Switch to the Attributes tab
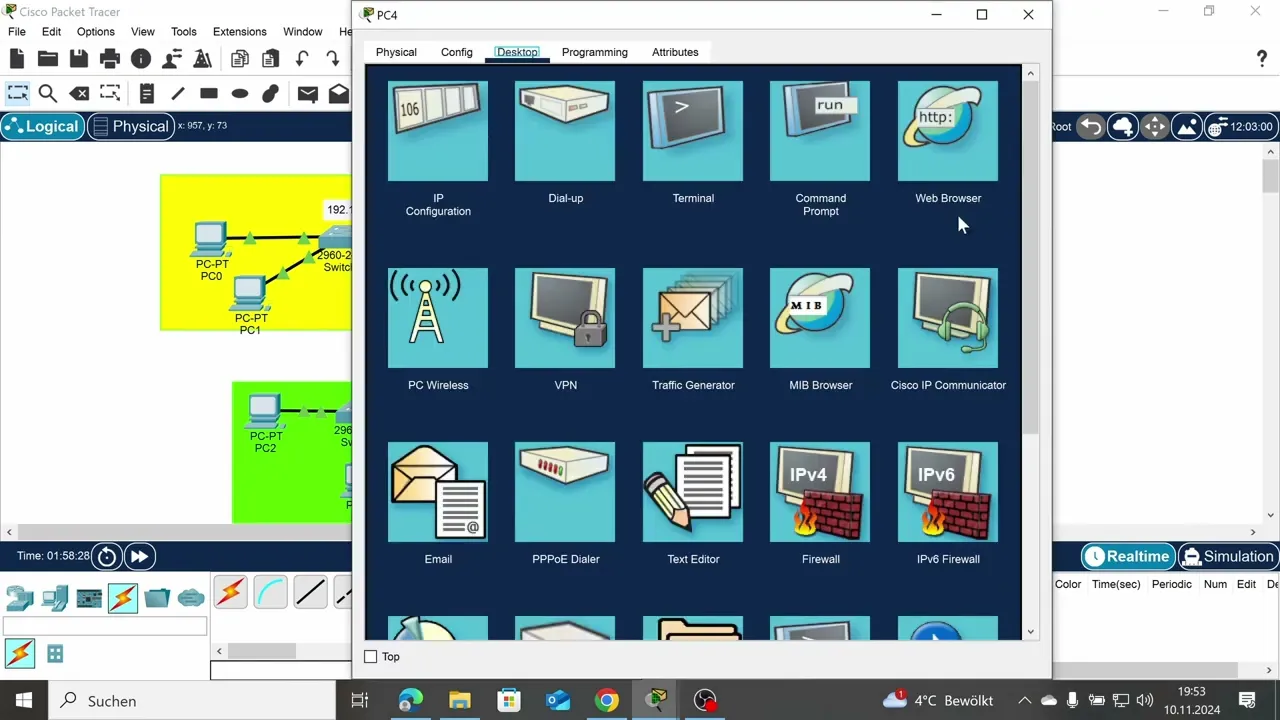Screen dimensions: 1280x720 pyautogui.click(x=675, y=52)
